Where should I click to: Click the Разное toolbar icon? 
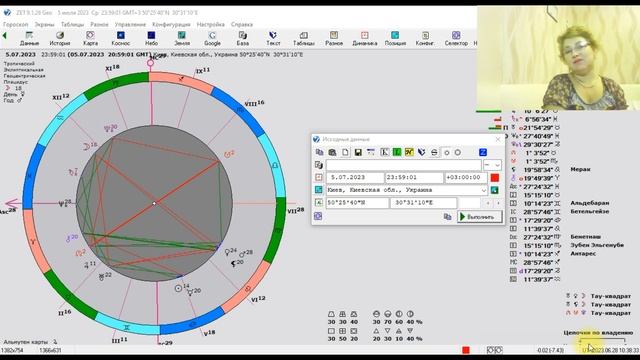pos(334,38)
